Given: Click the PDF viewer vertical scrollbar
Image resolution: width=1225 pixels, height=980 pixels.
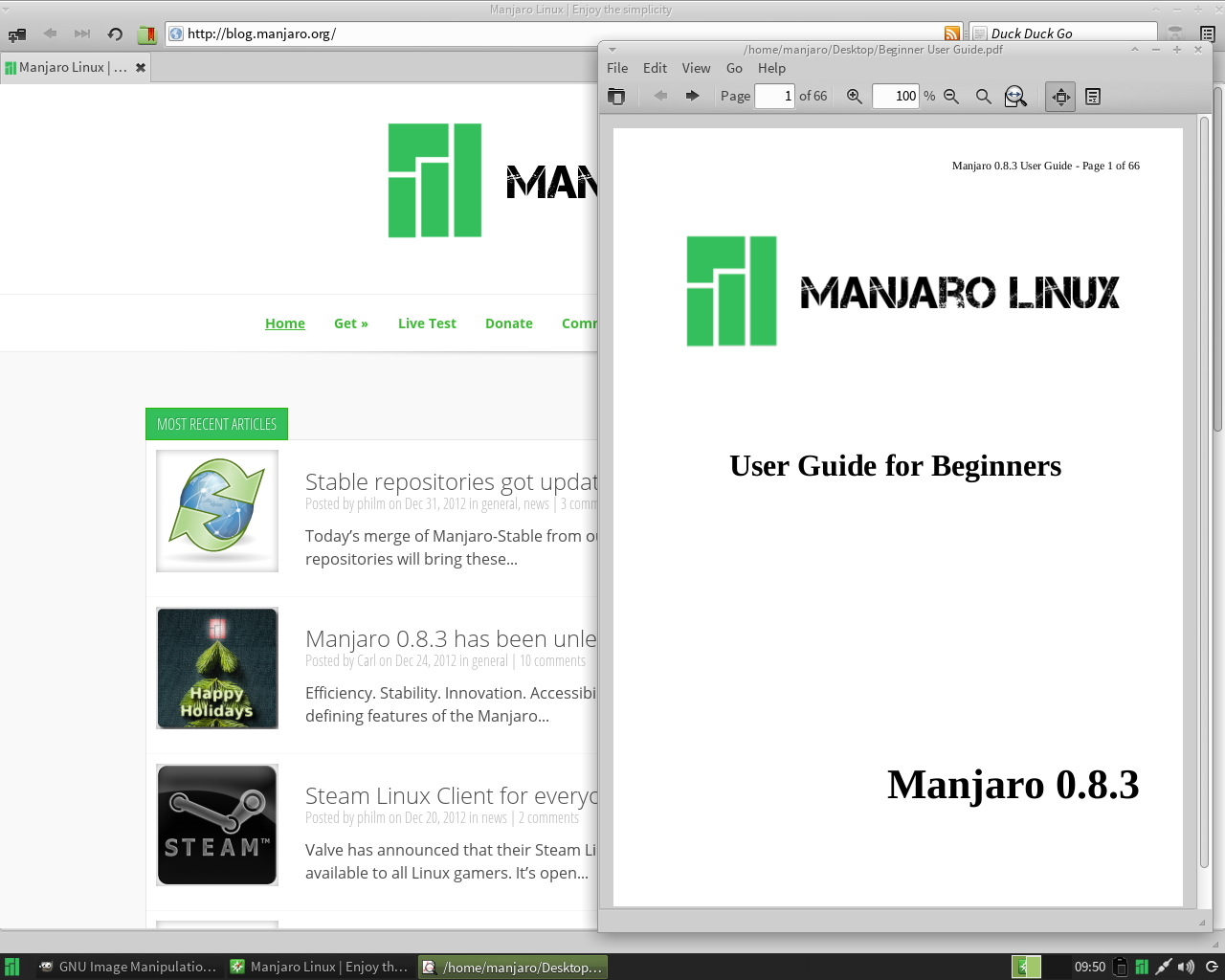Looking at the screenshot, I should [1204, 492].
